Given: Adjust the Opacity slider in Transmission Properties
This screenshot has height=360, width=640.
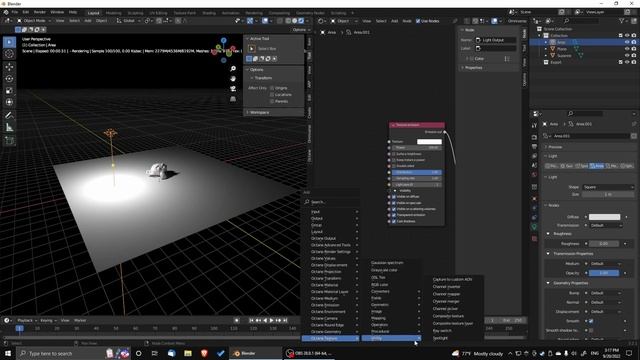Looking at the screenshot, I should click(x=604, y=273).
